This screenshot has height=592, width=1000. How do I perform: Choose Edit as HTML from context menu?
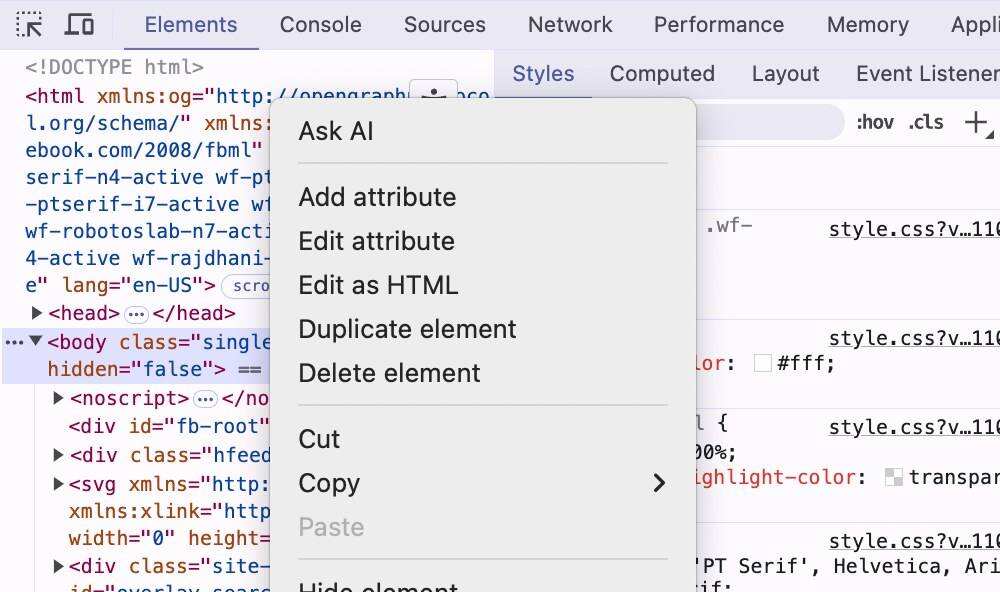point(378,285)
